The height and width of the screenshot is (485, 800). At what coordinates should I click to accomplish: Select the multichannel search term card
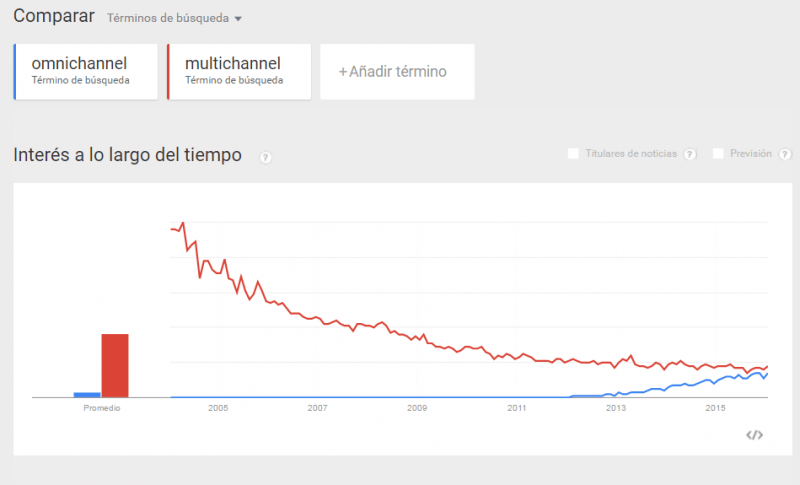pyautogui.click(x=240, y=71)
